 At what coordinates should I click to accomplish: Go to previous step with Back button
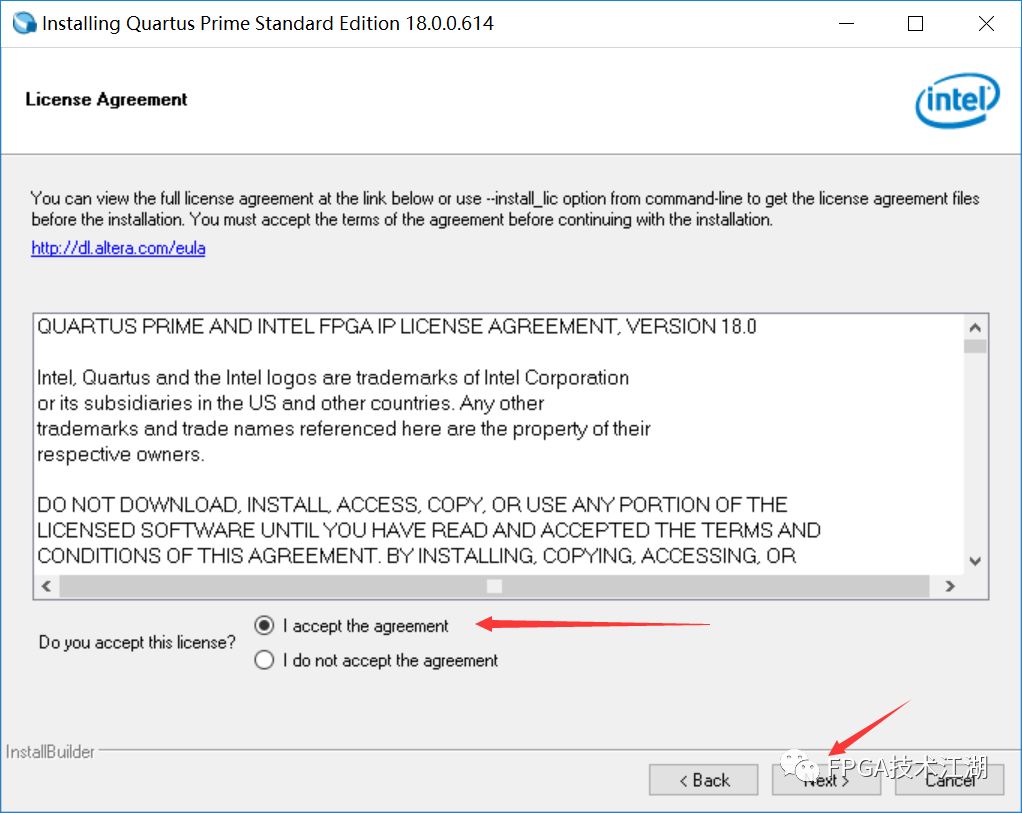coord(703,780)
